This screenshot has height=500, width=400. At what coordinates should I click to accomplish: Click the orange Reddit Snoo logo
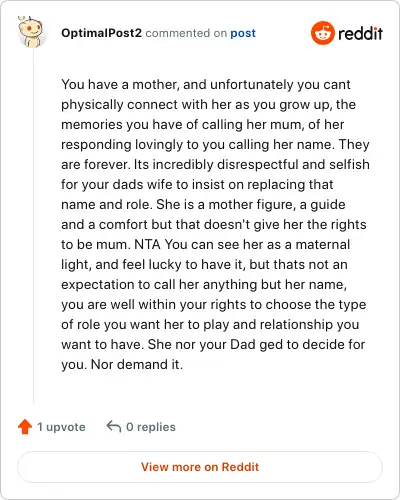[x=322, y=33]
